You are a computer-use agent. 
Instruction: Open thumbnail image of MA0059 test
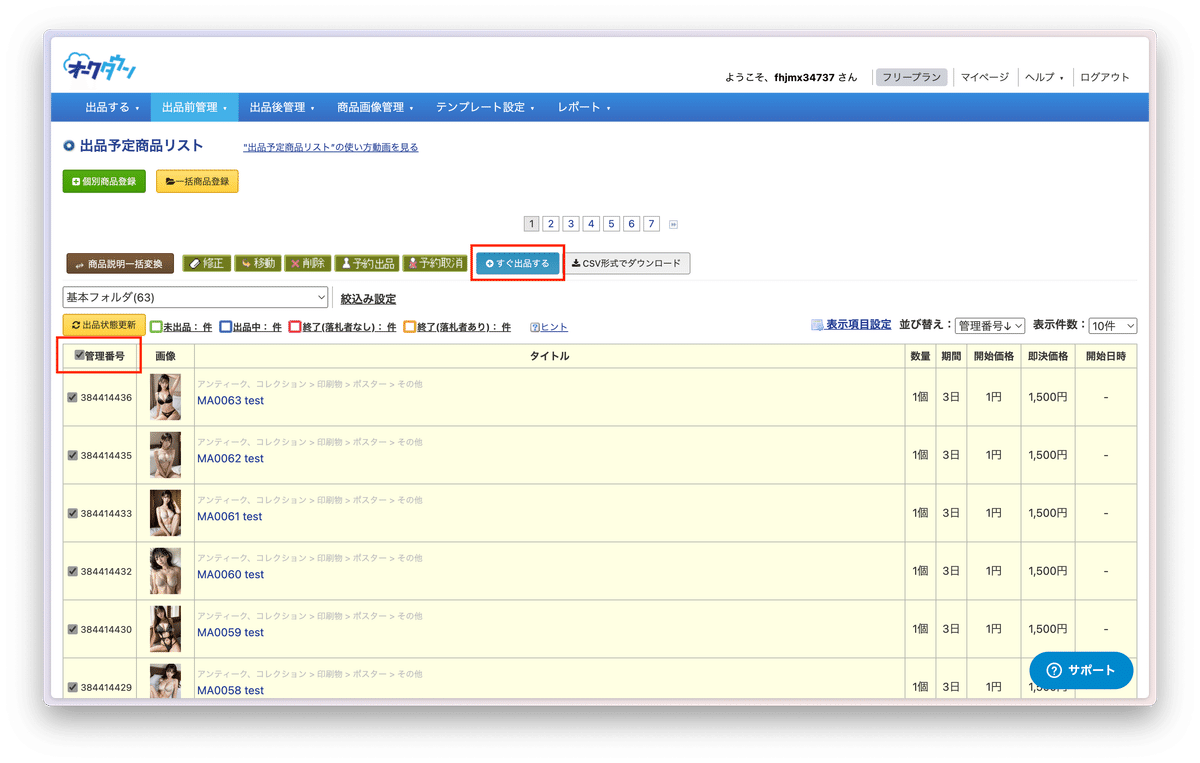coord(165,629)
